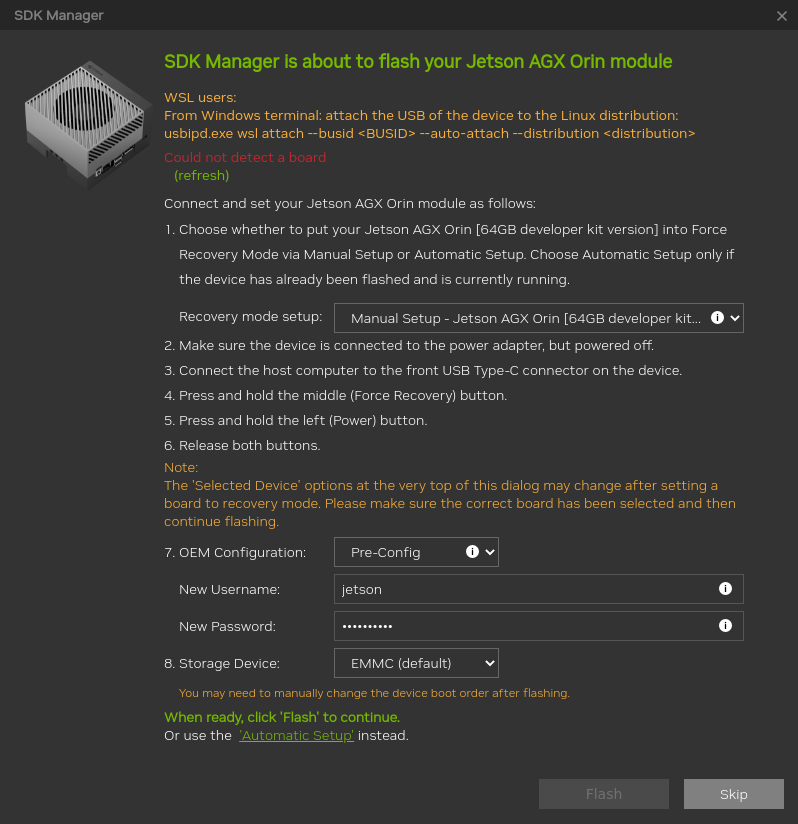Click the refresh link to detect board
Viewport: 798px width, 824px height.
click(201, 175)
